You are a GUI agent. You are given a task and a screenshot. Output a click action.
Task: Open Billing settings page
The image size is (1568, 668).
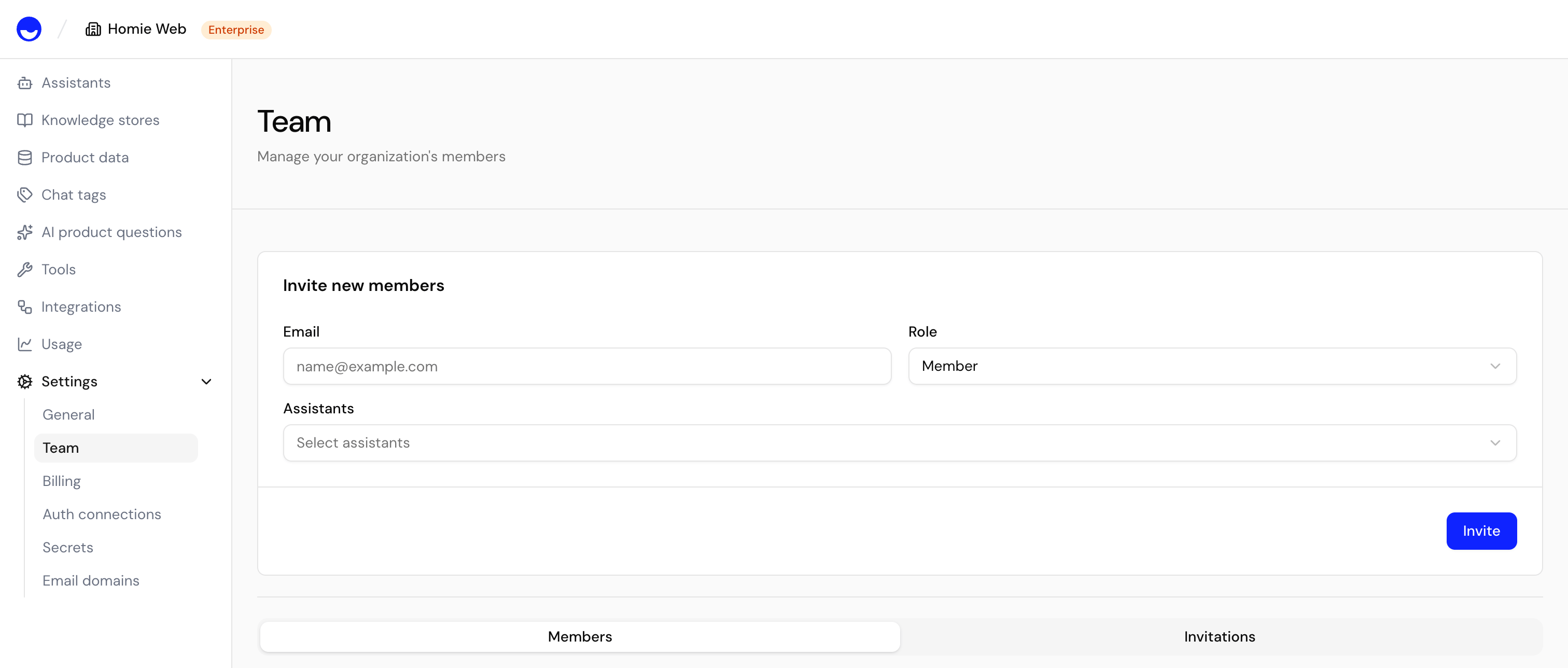[x=62, y=481]
